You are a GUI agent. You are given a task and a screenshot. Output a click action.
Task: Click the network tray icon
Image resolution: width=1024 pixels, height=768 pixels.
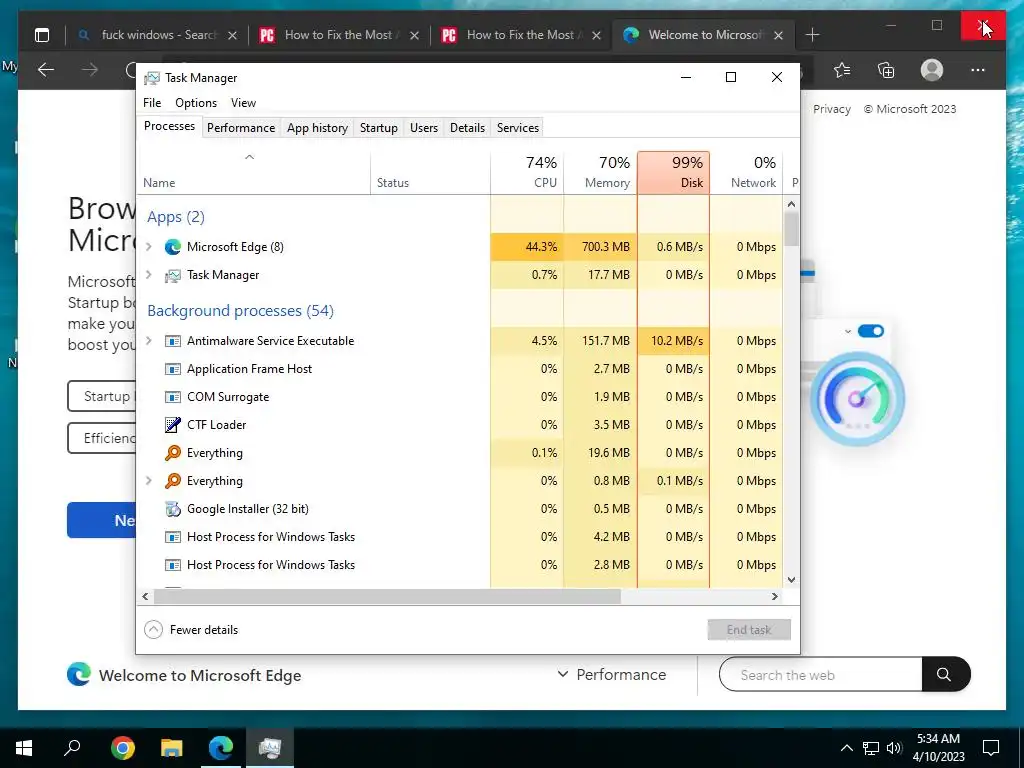(x=871, y=748)
